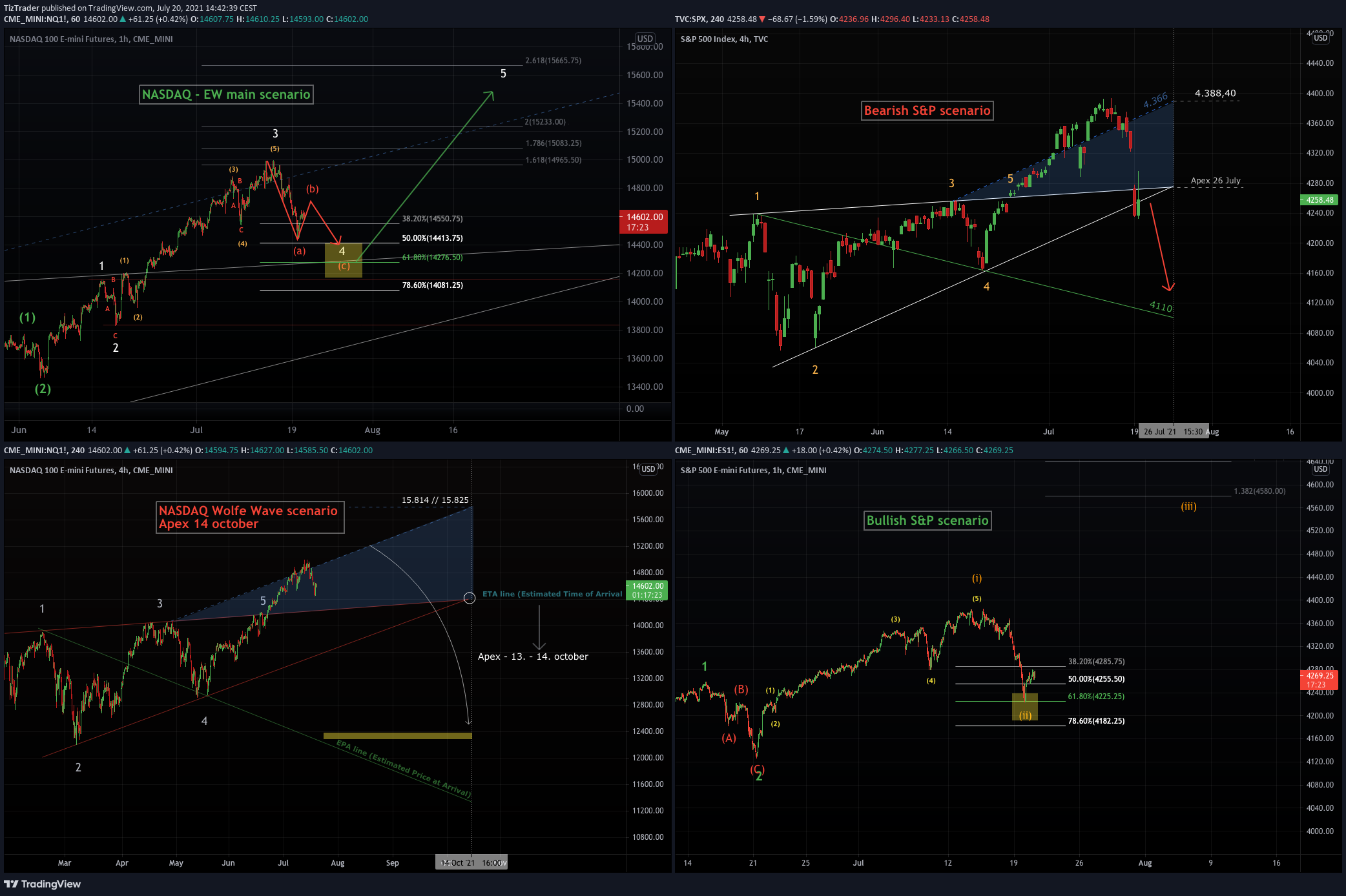This screenshot has height=896, width=1346.
Task: Select the 'NASDAQ Wolfe Wave scenario' text box
Action: point(250,517)
